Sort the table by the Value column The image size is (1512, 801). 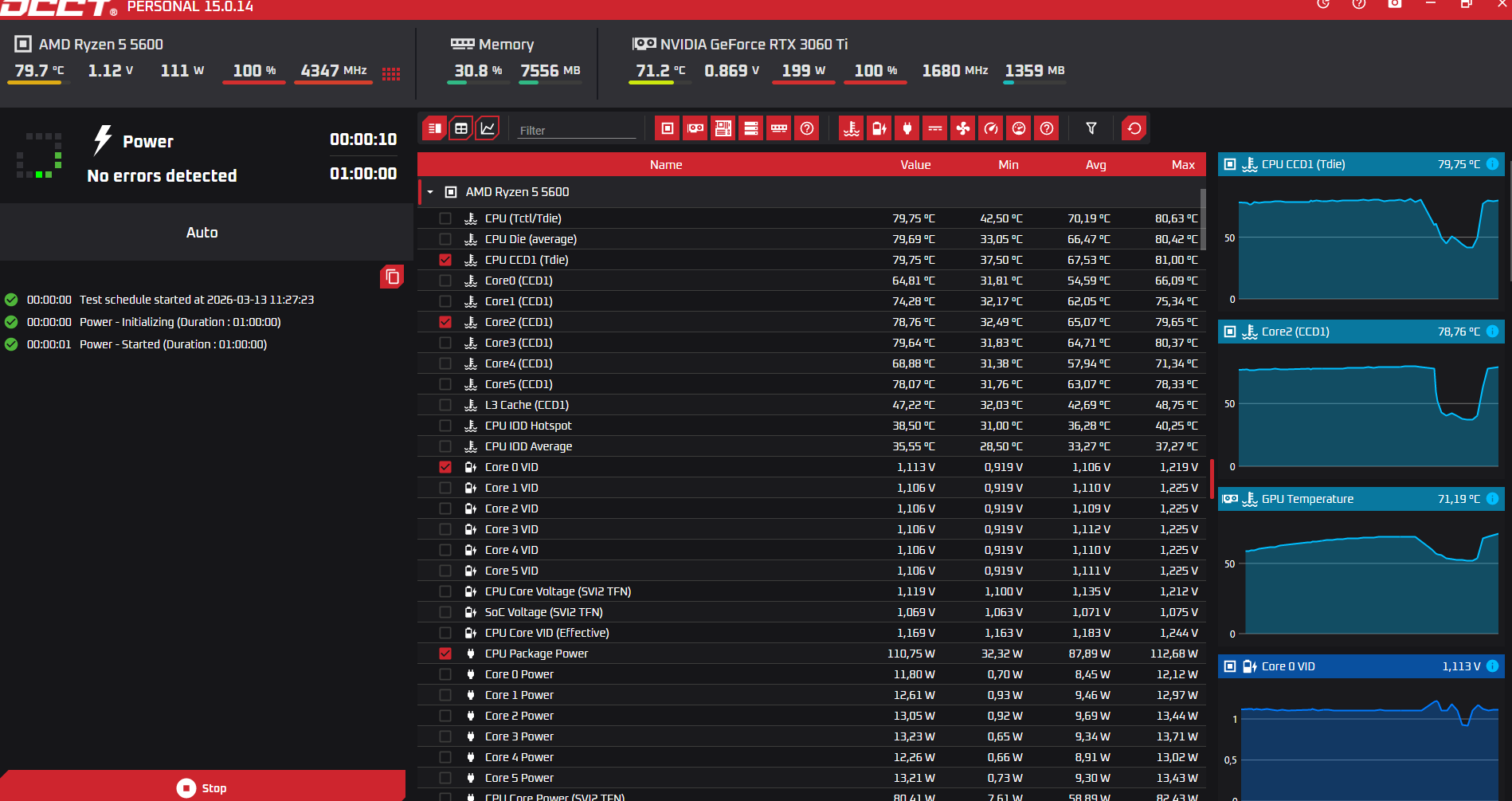915,165
